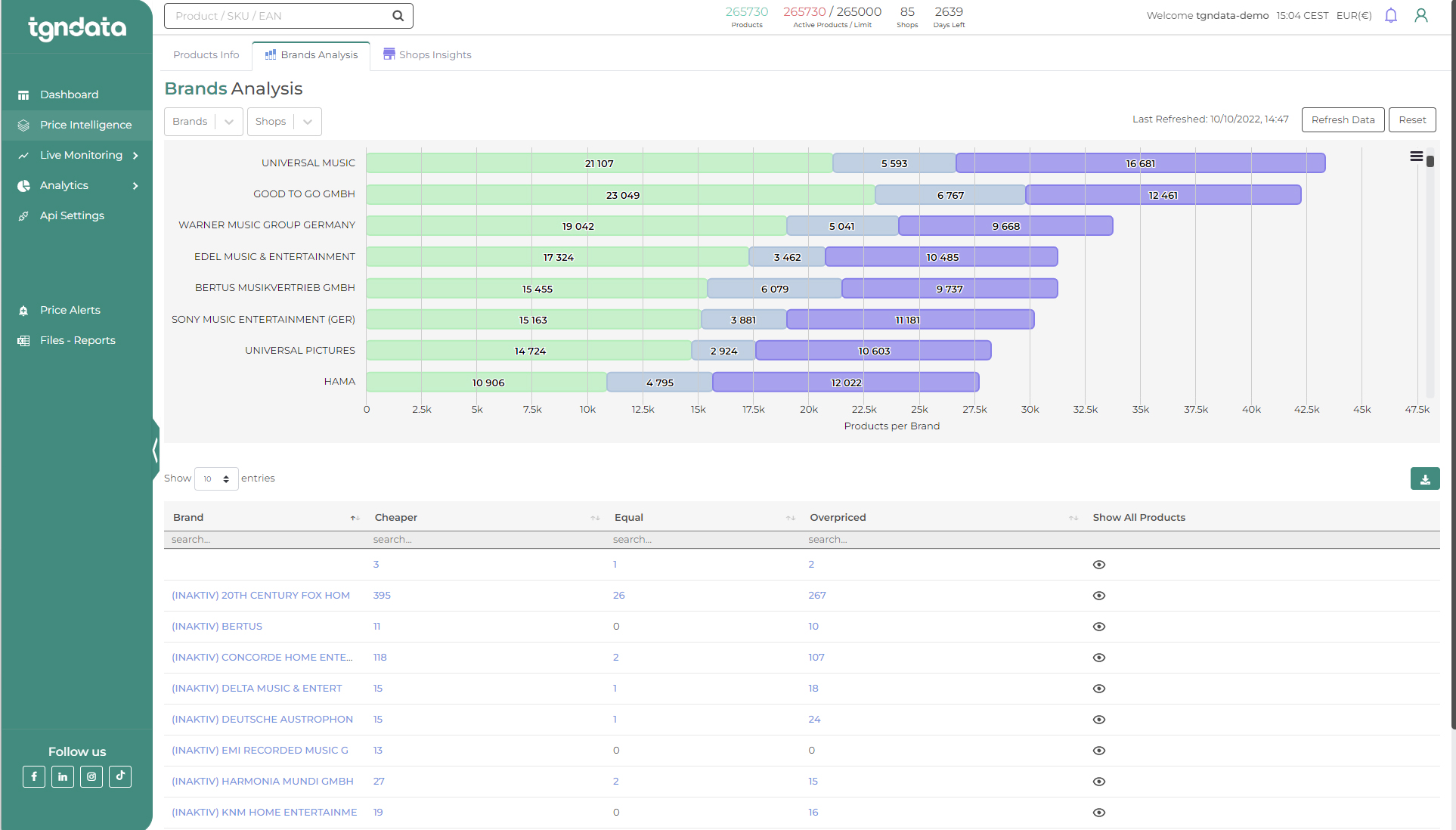The height and width of the screenshot is (830, 1456).
Task: Collapse the sidebar with the handle
Action: click(156, 450)
